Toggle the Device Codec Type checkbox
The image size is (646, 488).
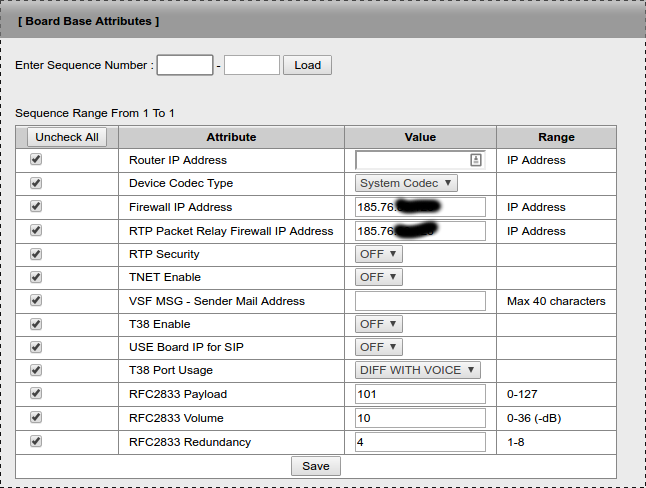point(36,183)
